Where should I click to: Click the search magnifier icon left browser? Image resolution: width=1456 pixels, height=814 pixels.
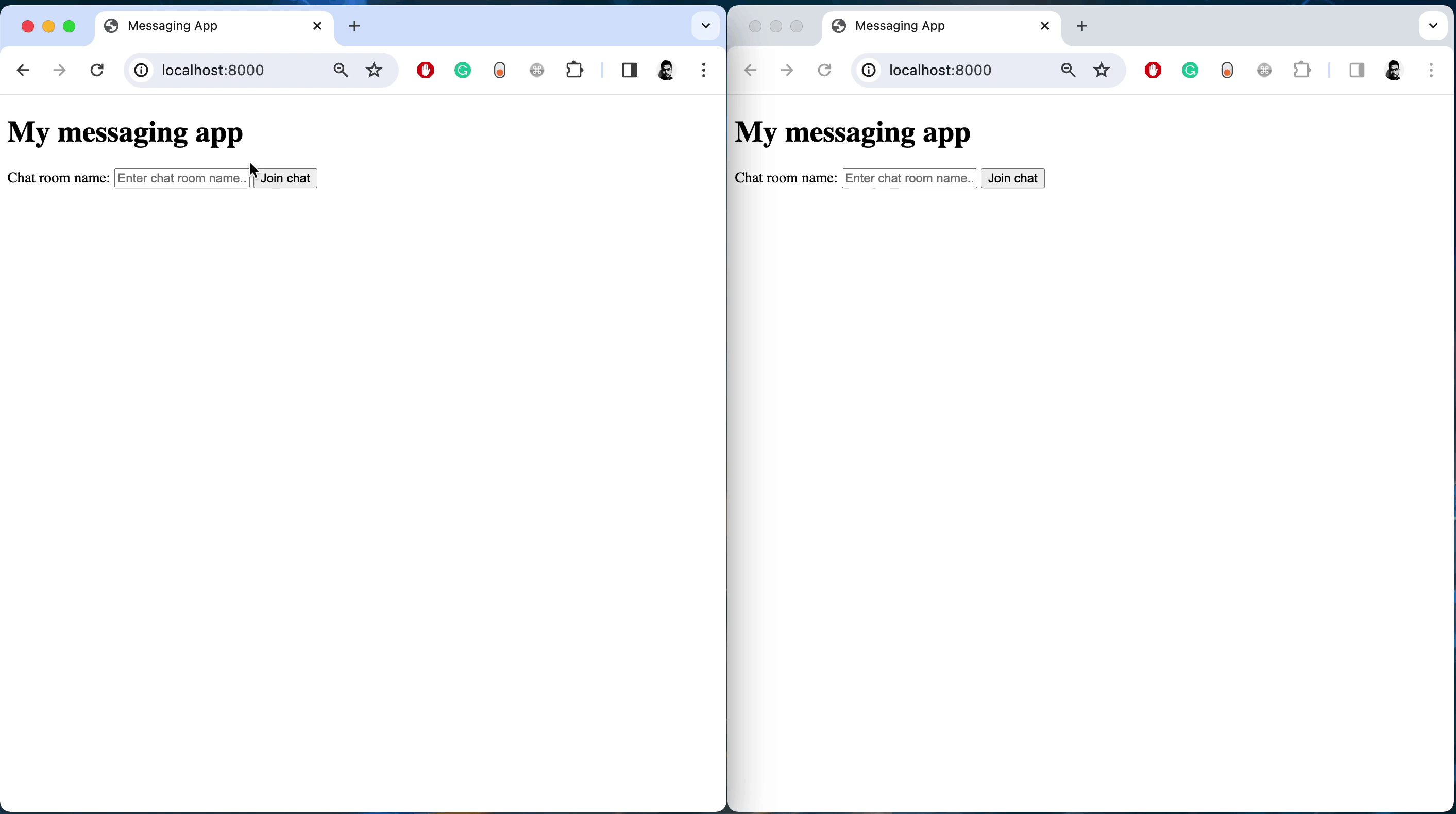tap(340, 70)
